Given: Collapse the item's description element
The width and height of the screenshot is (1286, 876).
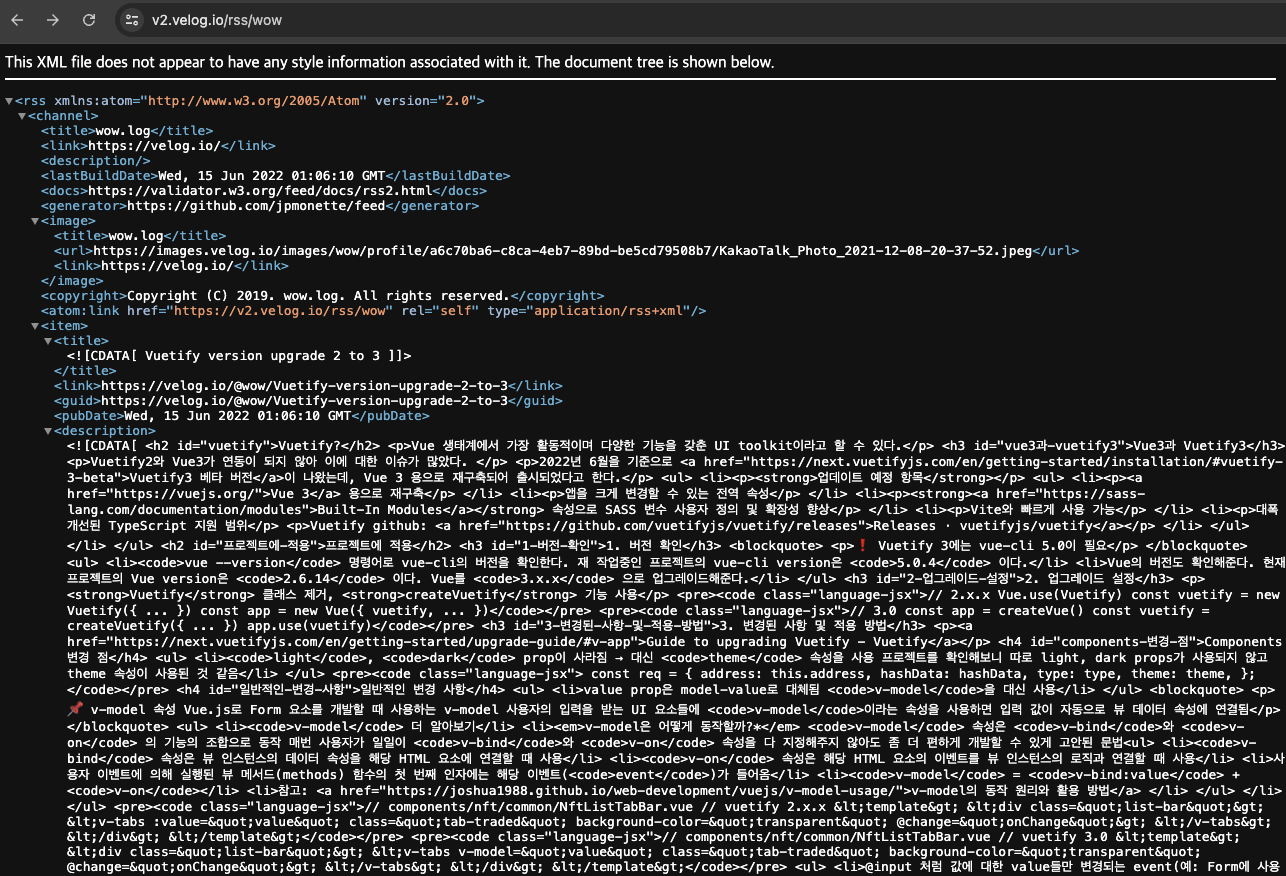Looking at the screenshot, I should click(x=47, y=431).
